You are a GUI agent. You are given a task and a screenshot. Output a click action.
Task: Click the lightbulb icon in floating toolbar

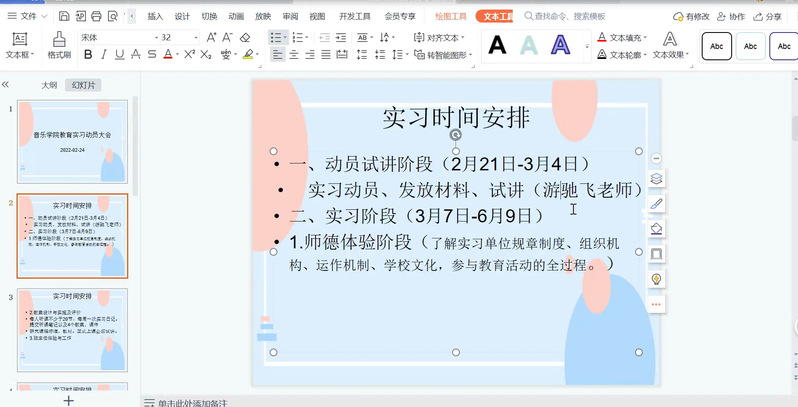point(656,279)
